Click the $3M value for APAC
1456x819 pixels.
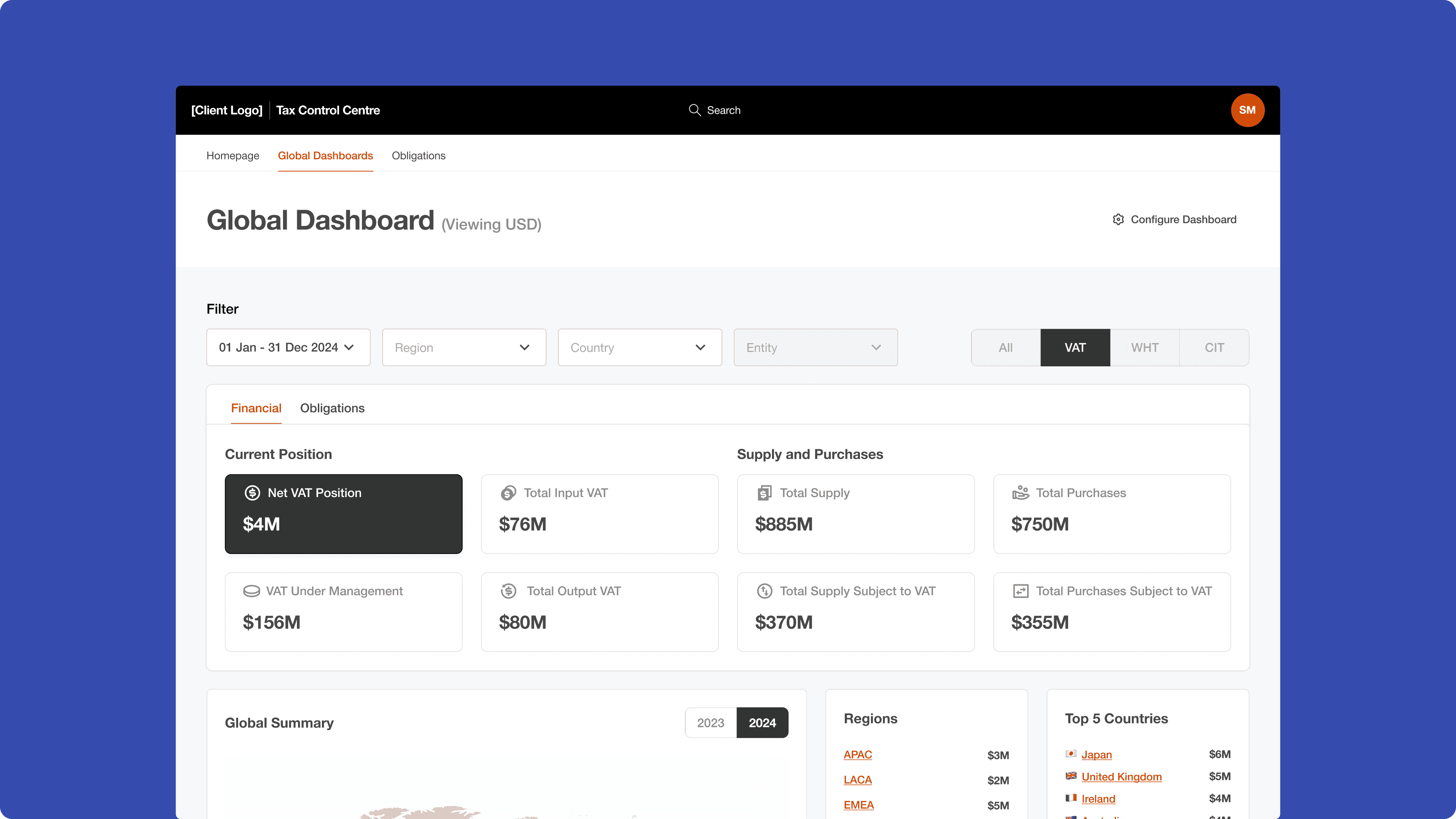coord(998,755)
